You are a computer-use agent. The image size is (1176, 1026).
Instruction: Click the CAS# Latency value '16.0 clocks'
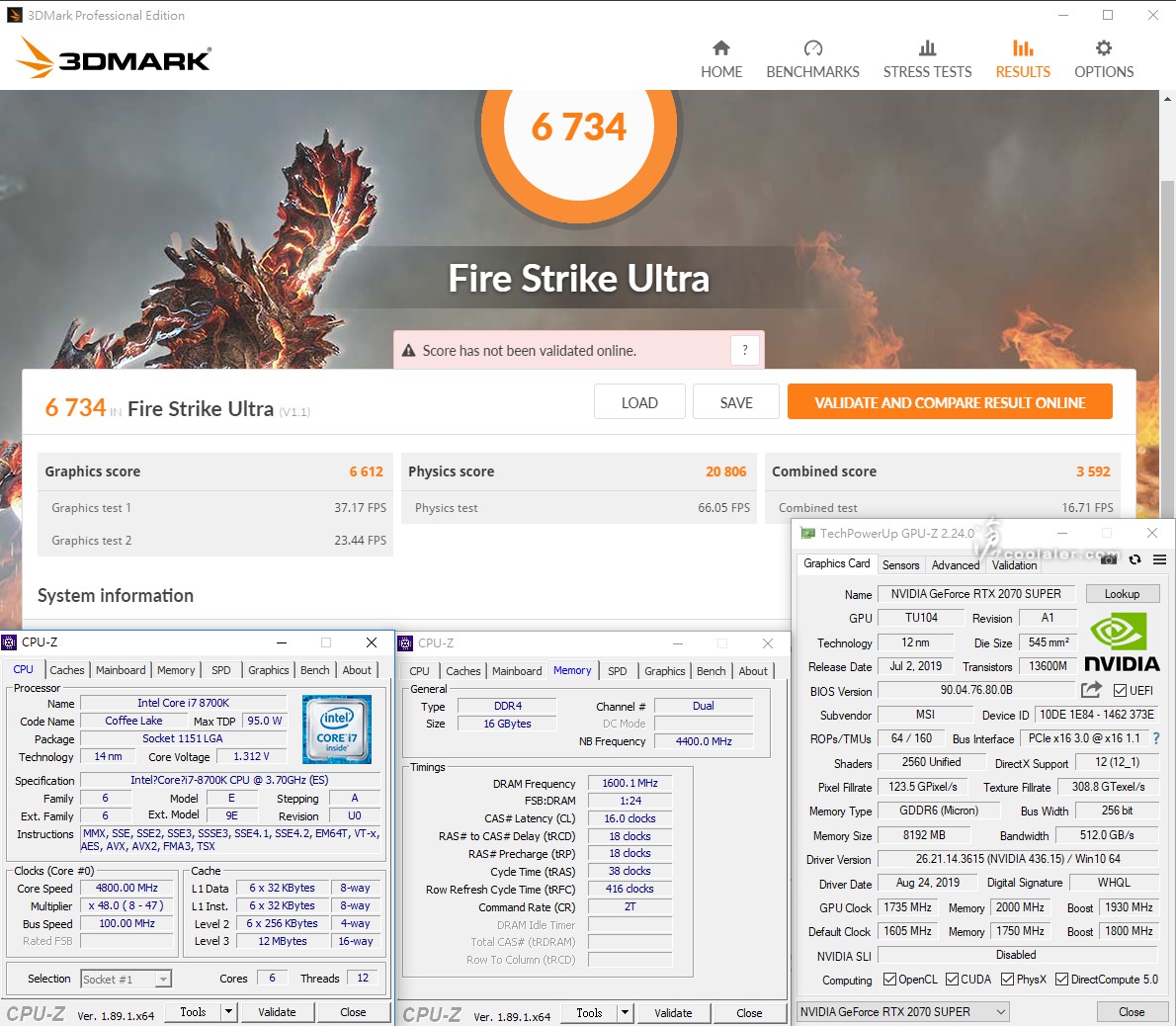[630, 818]
